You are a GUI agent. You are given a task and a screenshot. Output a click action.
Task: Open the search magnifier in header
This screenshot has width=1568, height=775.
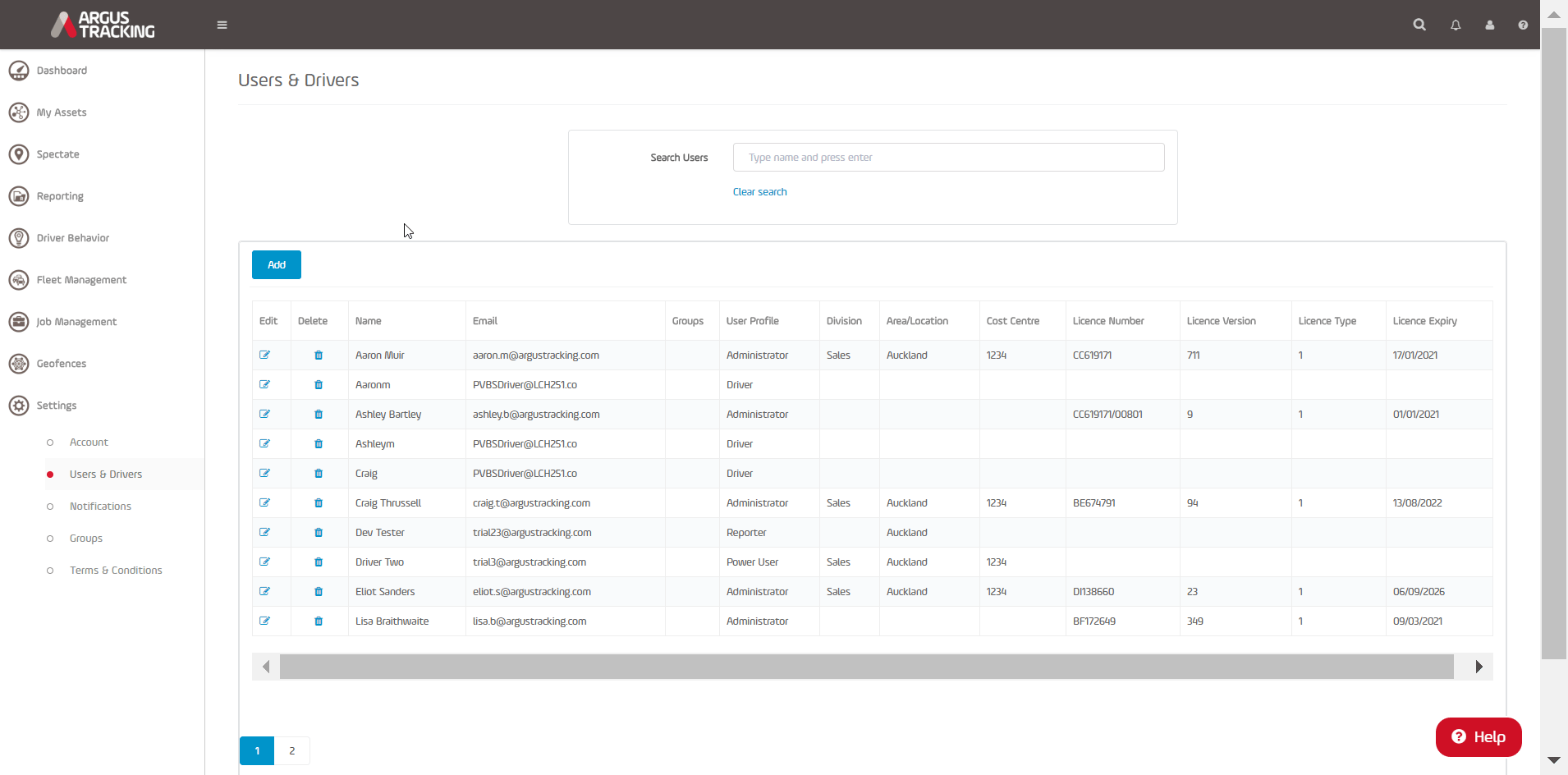(1419, 25)
